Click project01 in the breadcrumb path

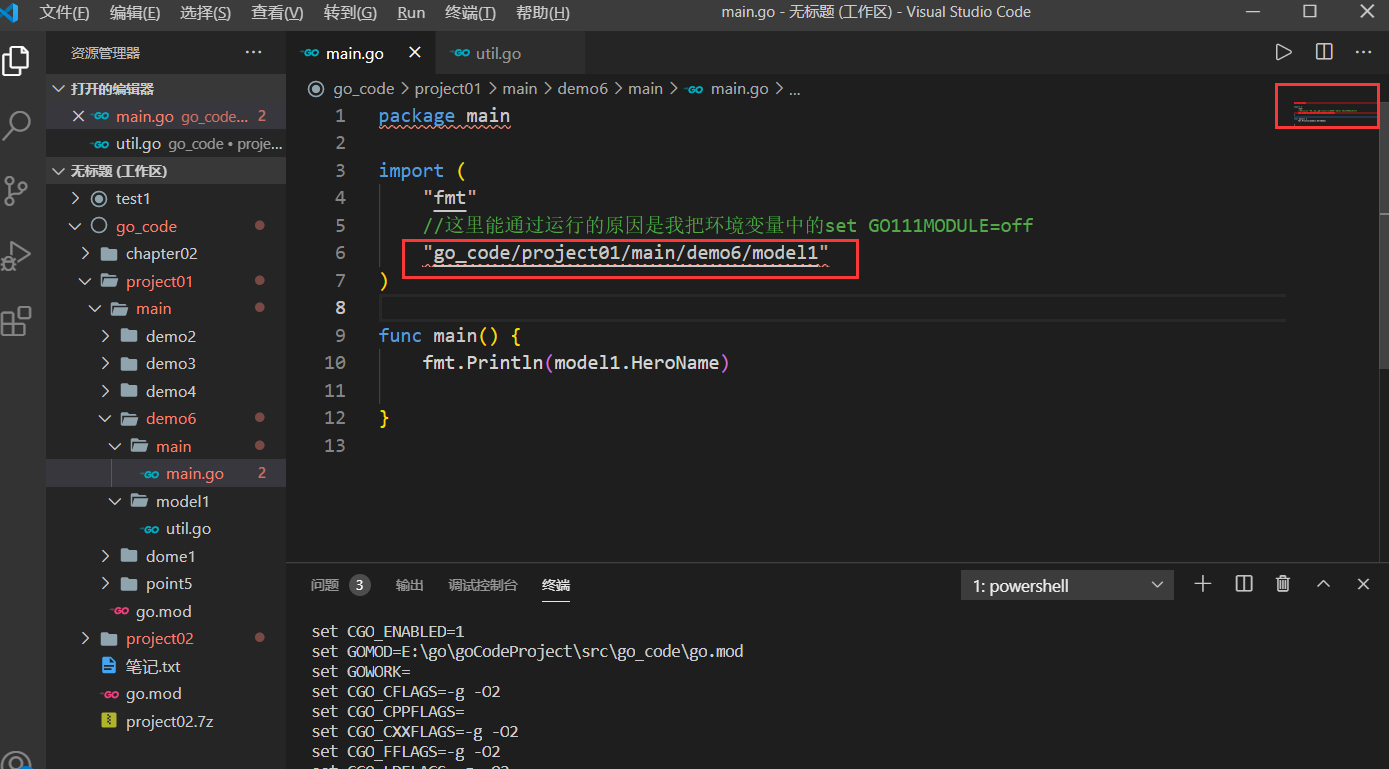tap(448, 89)
